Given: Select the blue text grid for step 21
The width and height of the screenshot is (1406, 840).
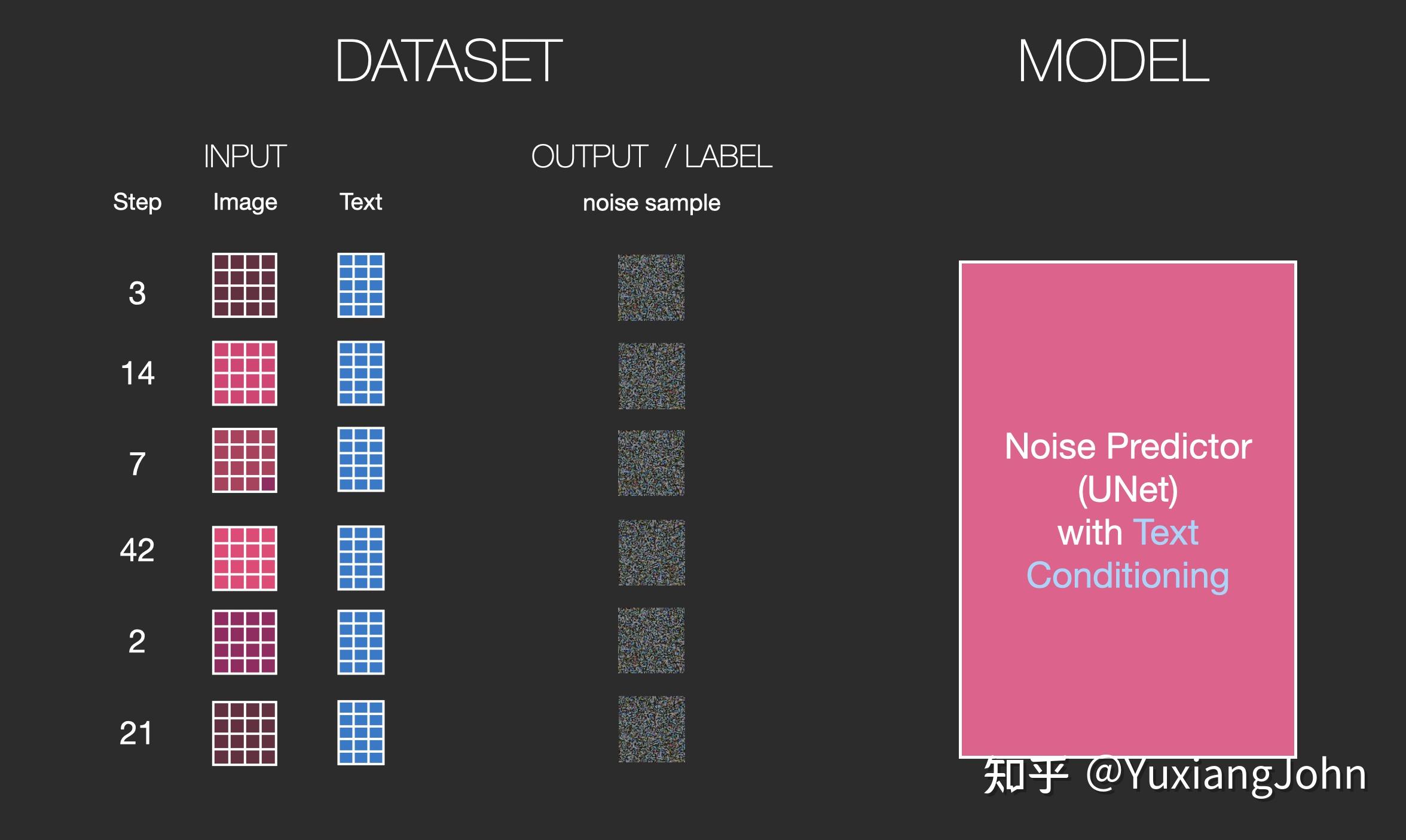Looking at the screenshot, I should click(x=360, y=732).
